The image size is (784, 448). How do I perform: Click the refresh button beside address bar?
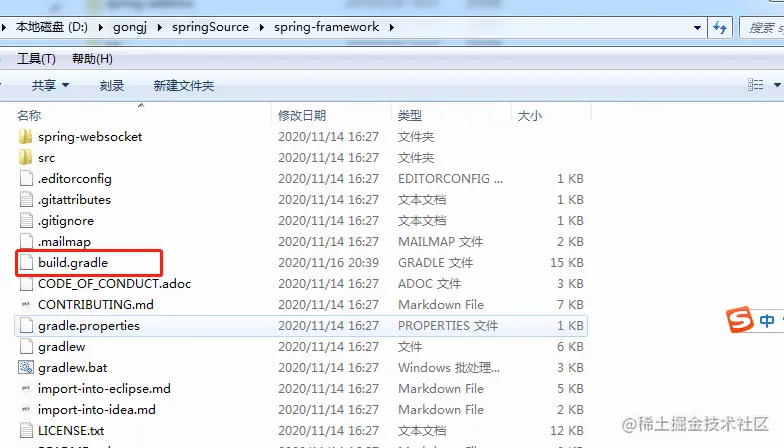click(720, 28)
